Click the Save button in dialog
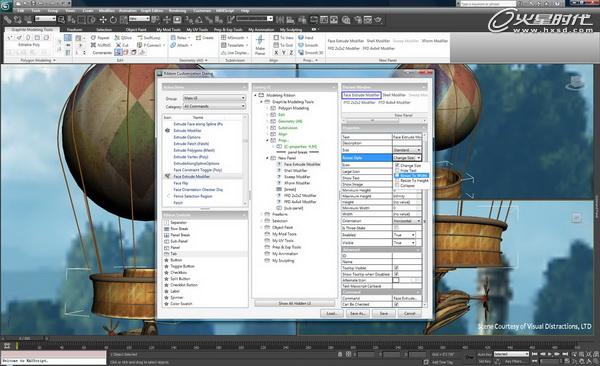 pyautogui.click(x=383, y=314)
